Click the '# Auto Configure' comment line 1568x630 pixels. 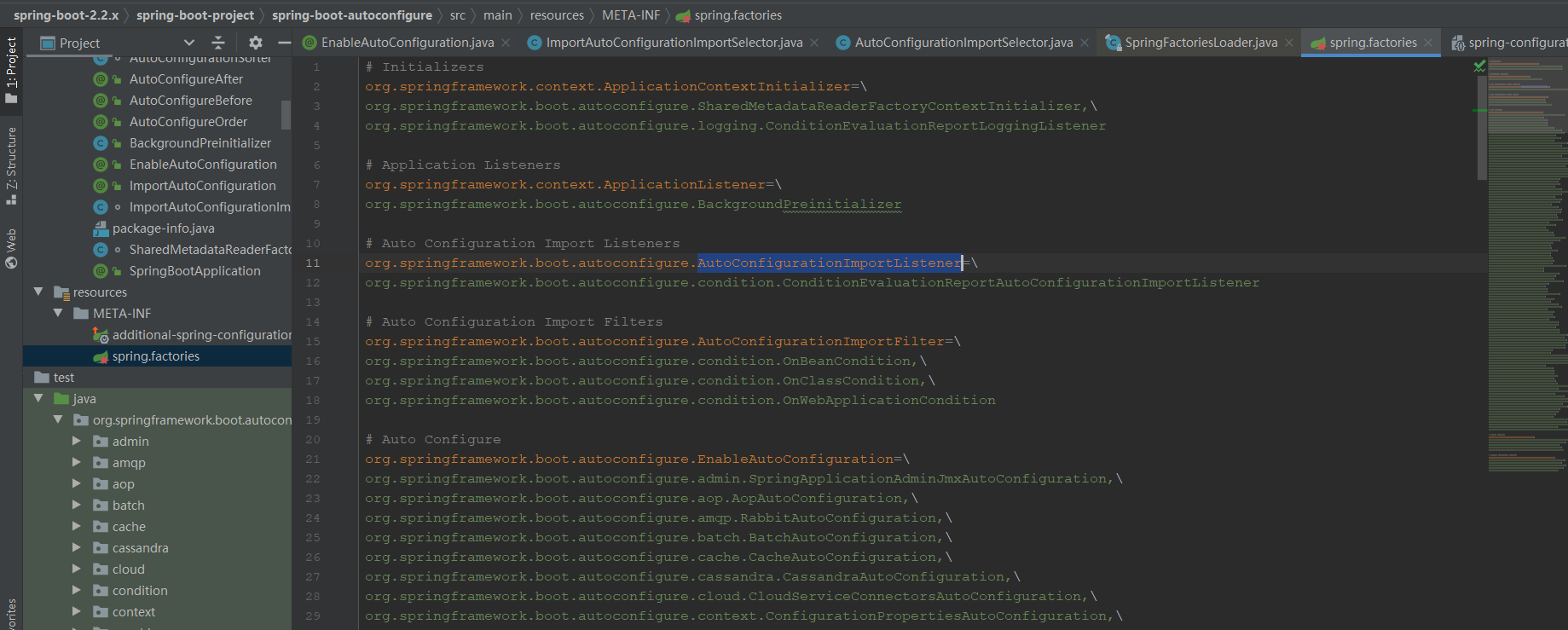[x=433, y=440]
